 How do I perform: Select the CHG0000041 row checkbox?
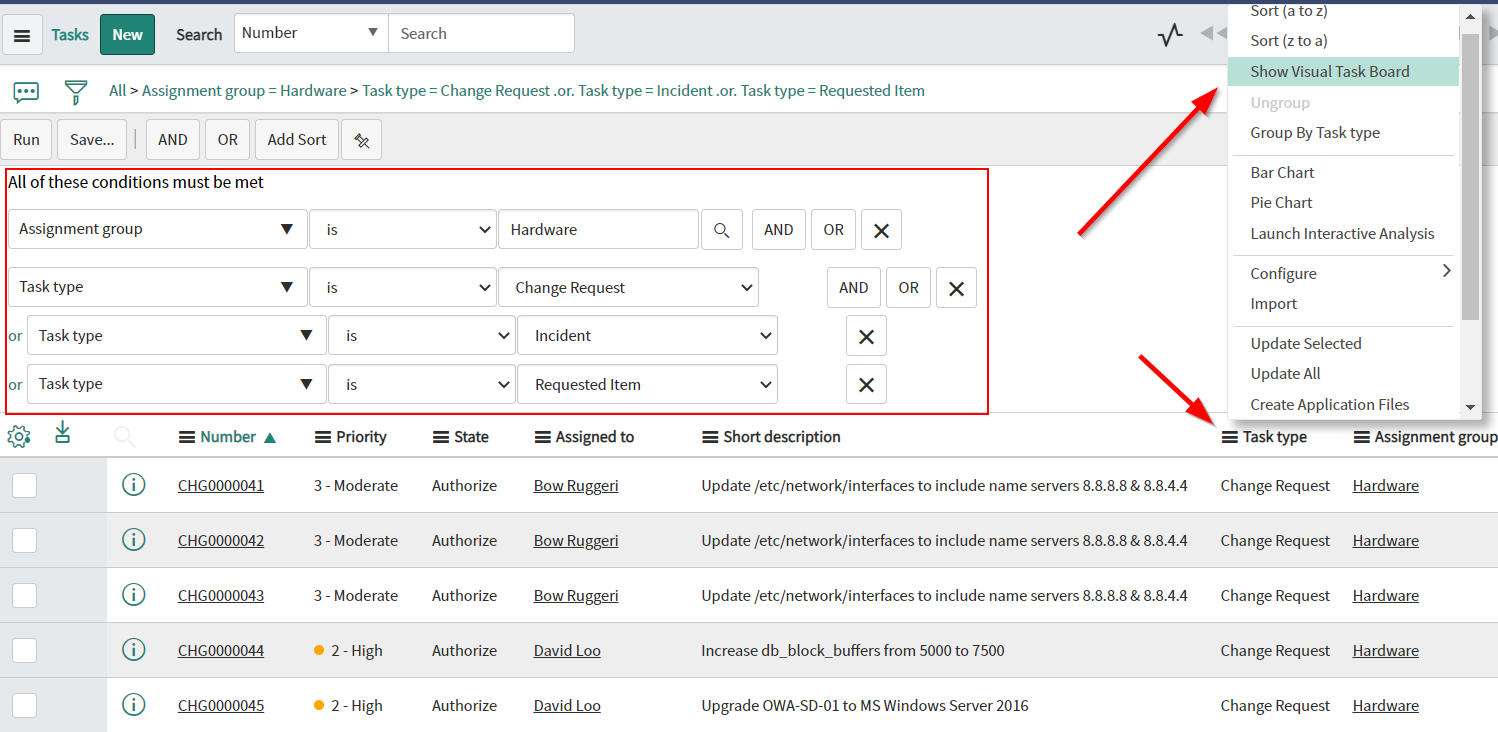(24, 485)
